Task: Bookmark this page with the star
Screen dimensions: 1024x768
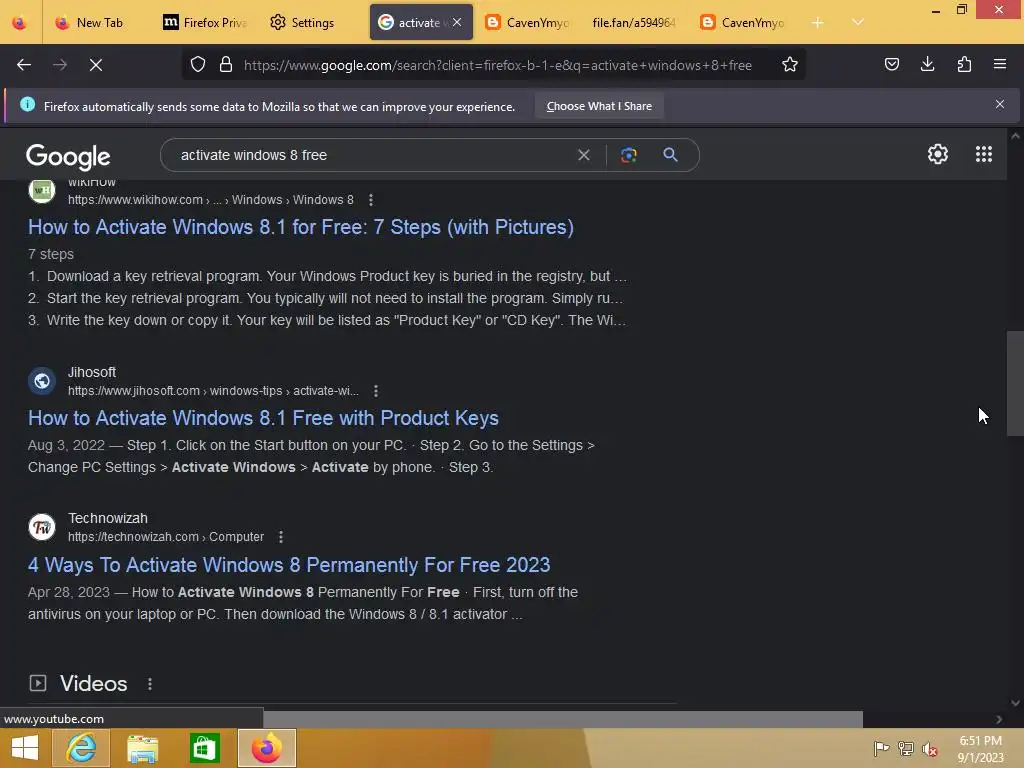Action: (x=790, y=64)
